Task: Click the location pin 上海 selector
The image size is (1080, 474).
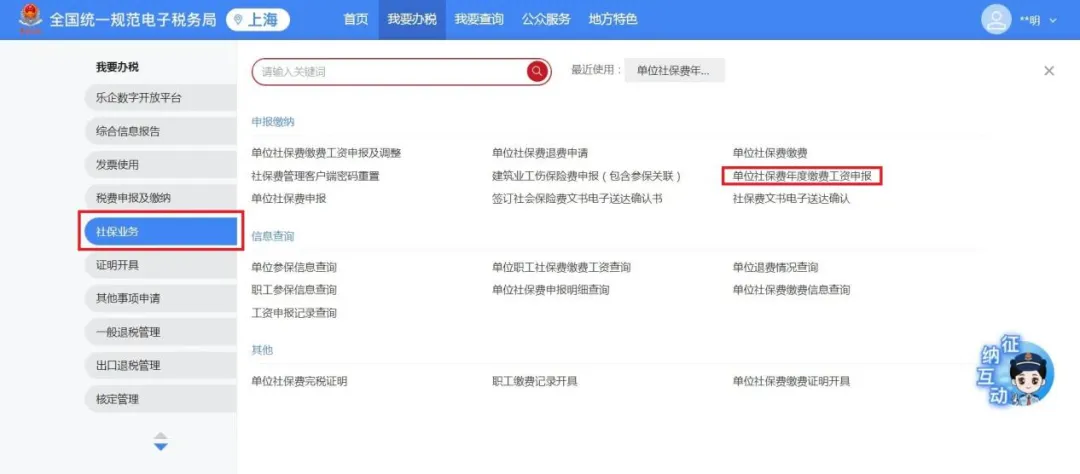Action: coord(258,20)
